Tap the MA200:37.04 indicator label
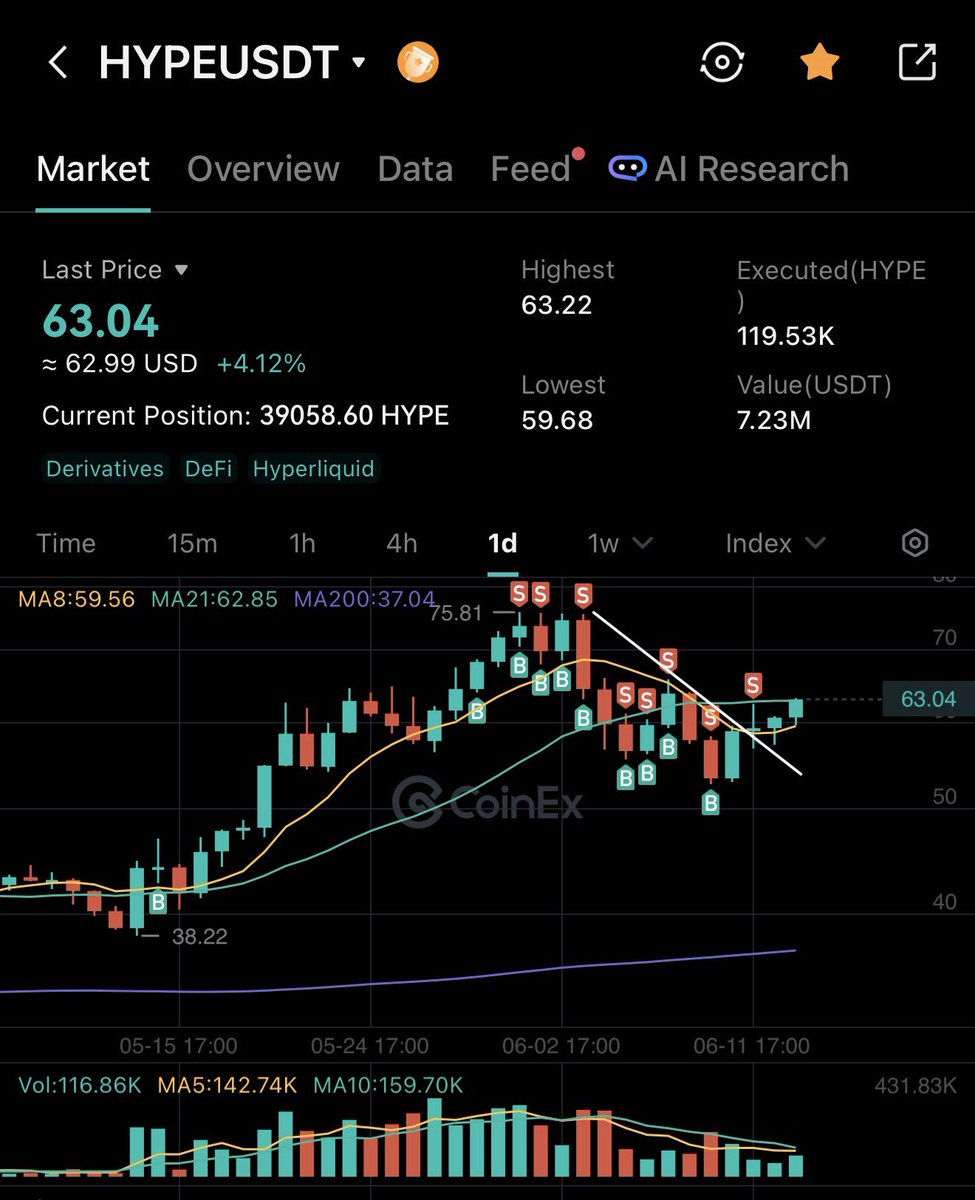 [x=364, y=600]
